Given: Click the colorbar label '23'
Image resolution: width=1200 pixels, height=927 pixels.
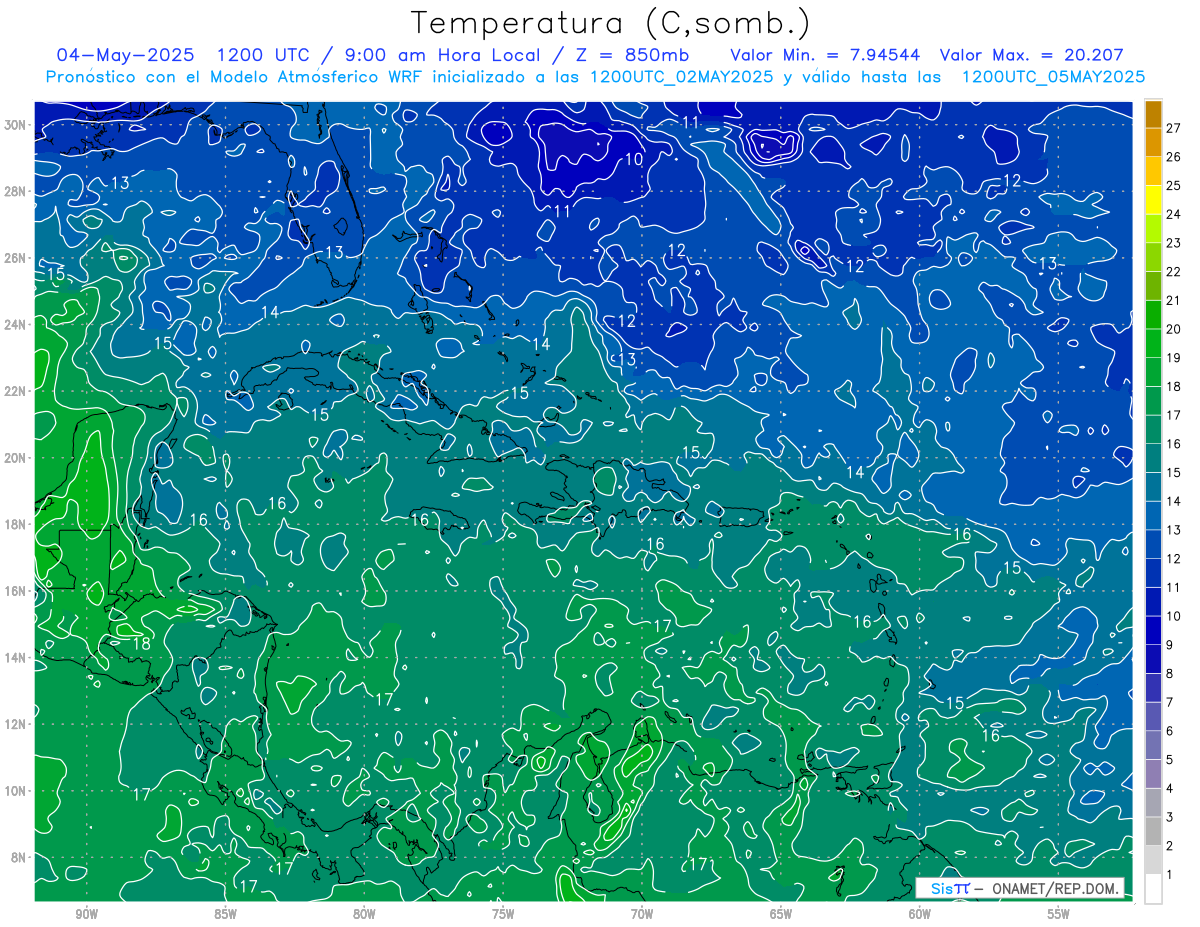Looking at the screenshot, I should [x=1173, y=243].
